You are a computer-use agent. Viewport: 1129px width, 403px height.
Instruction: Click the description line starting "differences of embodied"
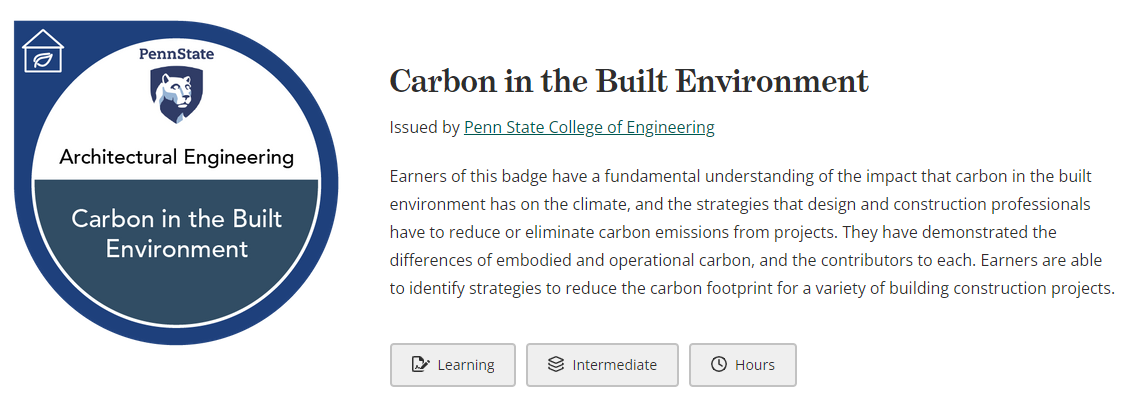(746, 261)
